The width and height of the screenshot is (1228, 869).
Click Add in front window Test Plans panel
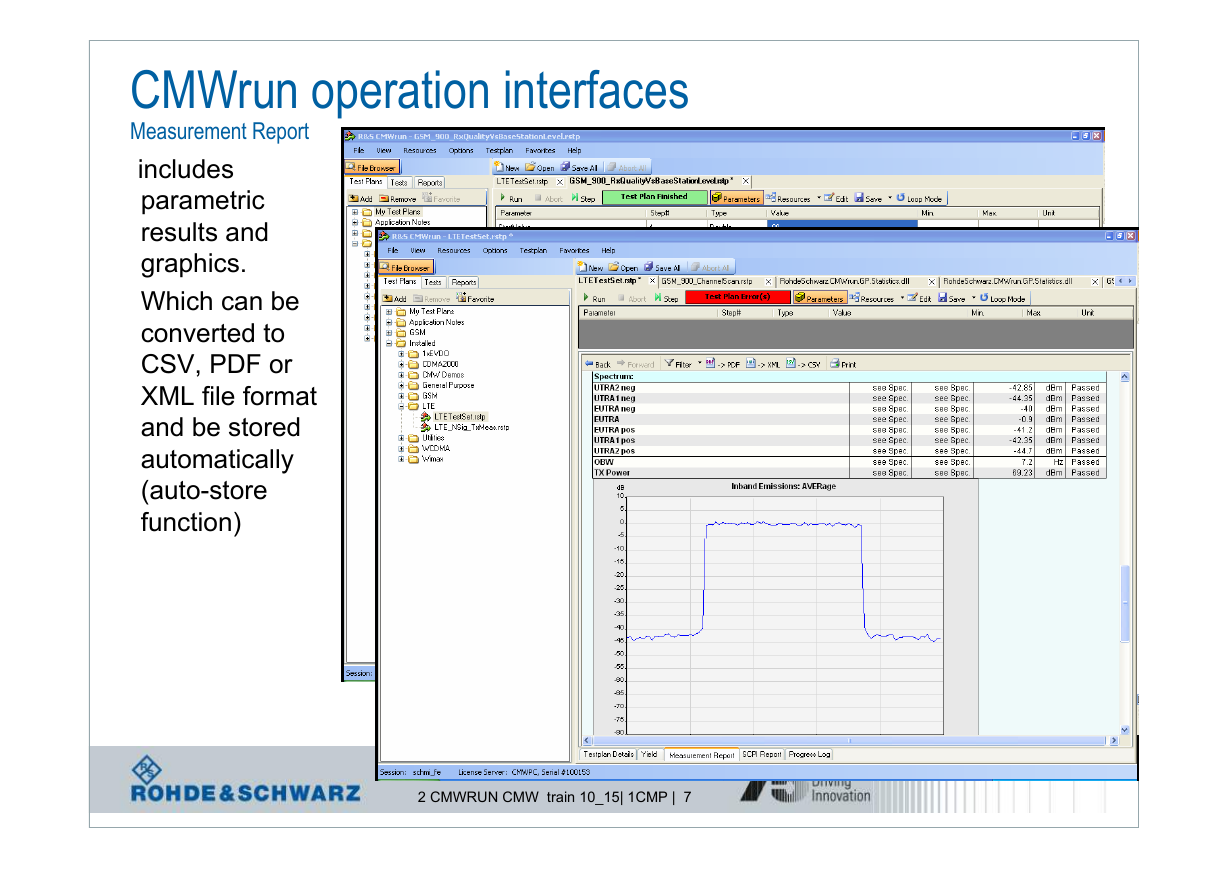pos(394,298)
